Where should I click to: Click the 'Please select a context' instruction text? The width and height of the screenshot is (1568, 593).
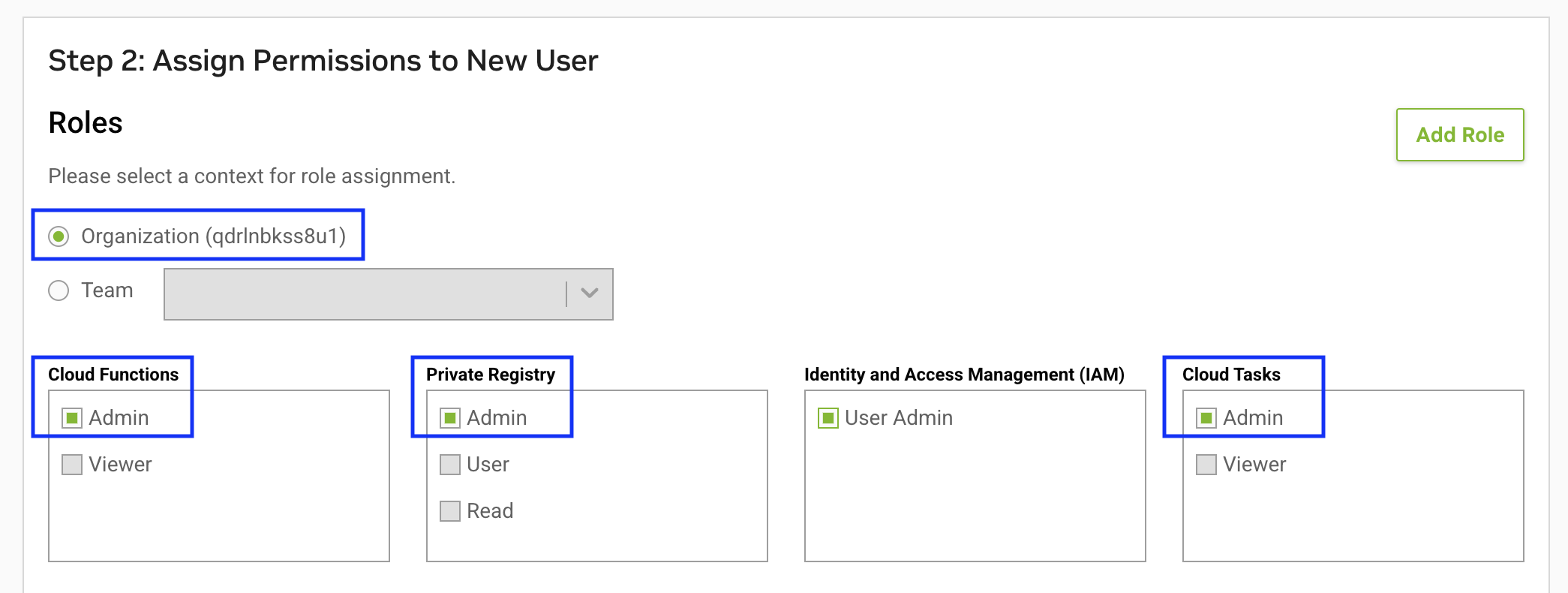(251, 176)
